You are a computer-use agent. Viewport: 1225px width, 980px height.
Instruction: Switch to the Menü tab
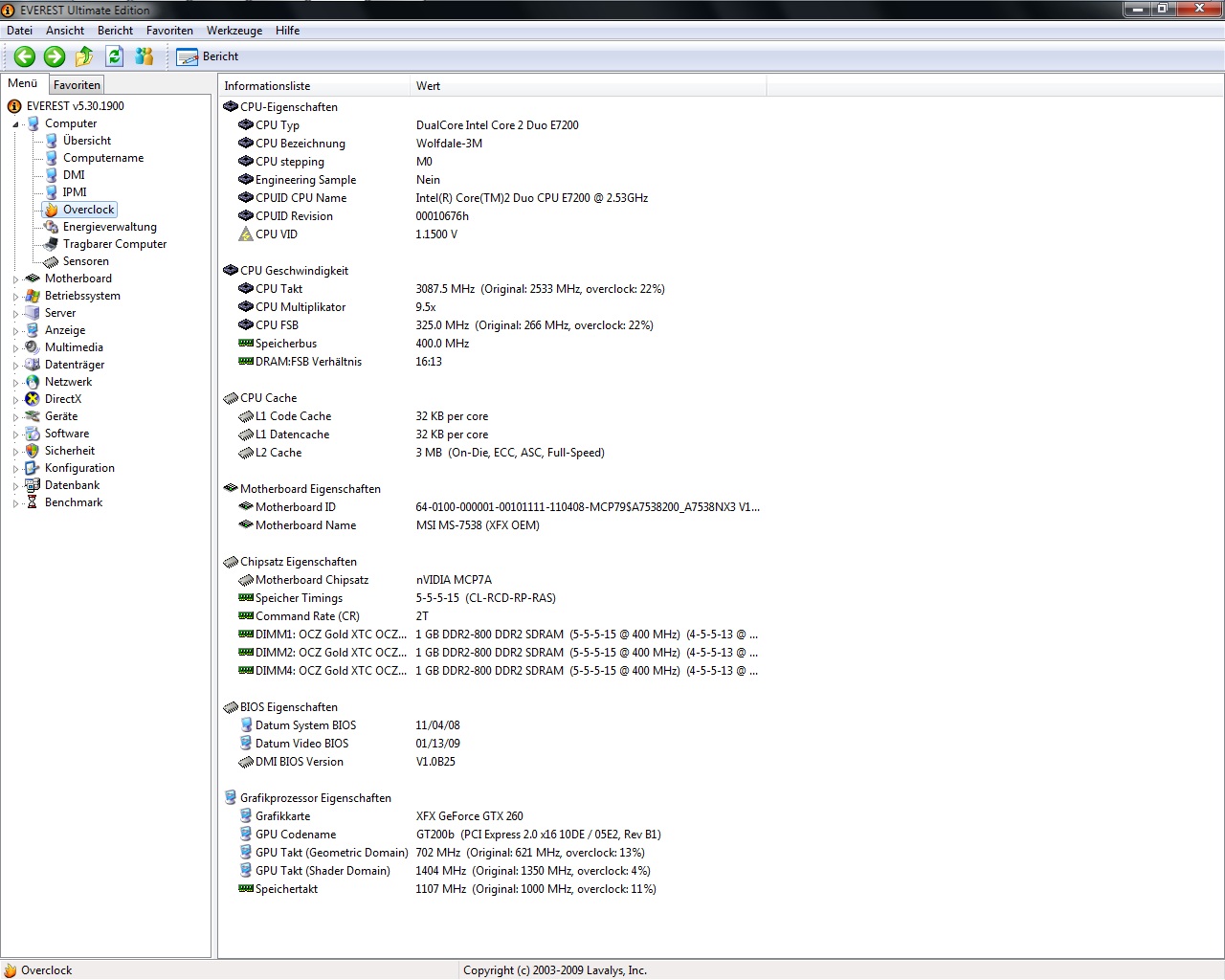pos(23,83)
